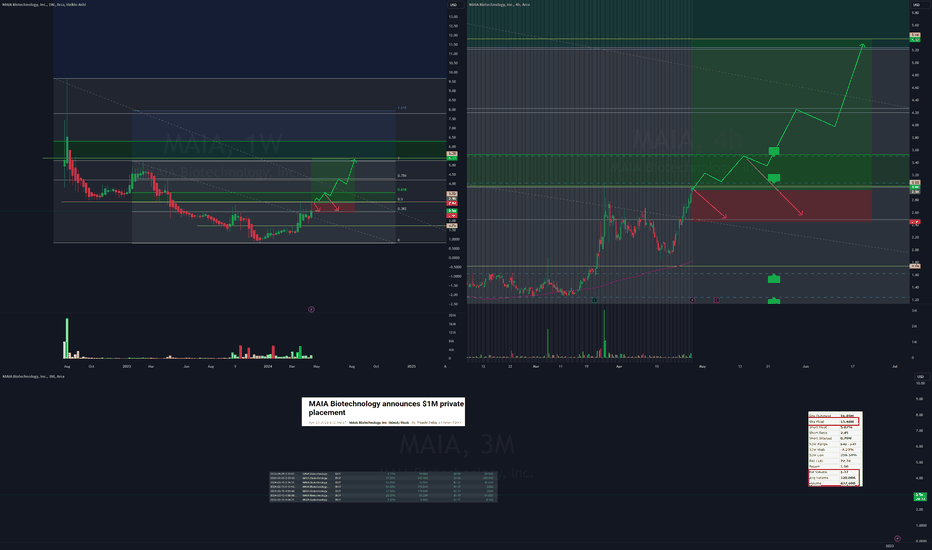Click the red stop price label on 4h price axis
This screenshot has height=550, width=932.
click(915, 222)
